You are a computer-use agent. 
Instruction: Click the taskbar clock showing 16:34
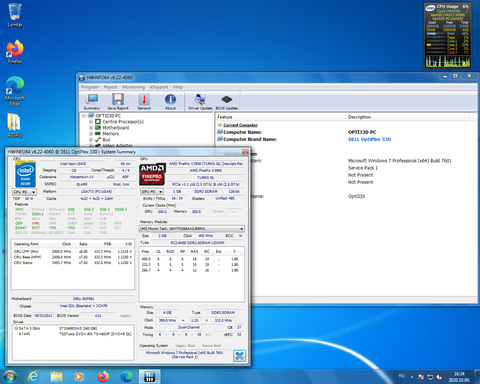(x=459, y=377)
